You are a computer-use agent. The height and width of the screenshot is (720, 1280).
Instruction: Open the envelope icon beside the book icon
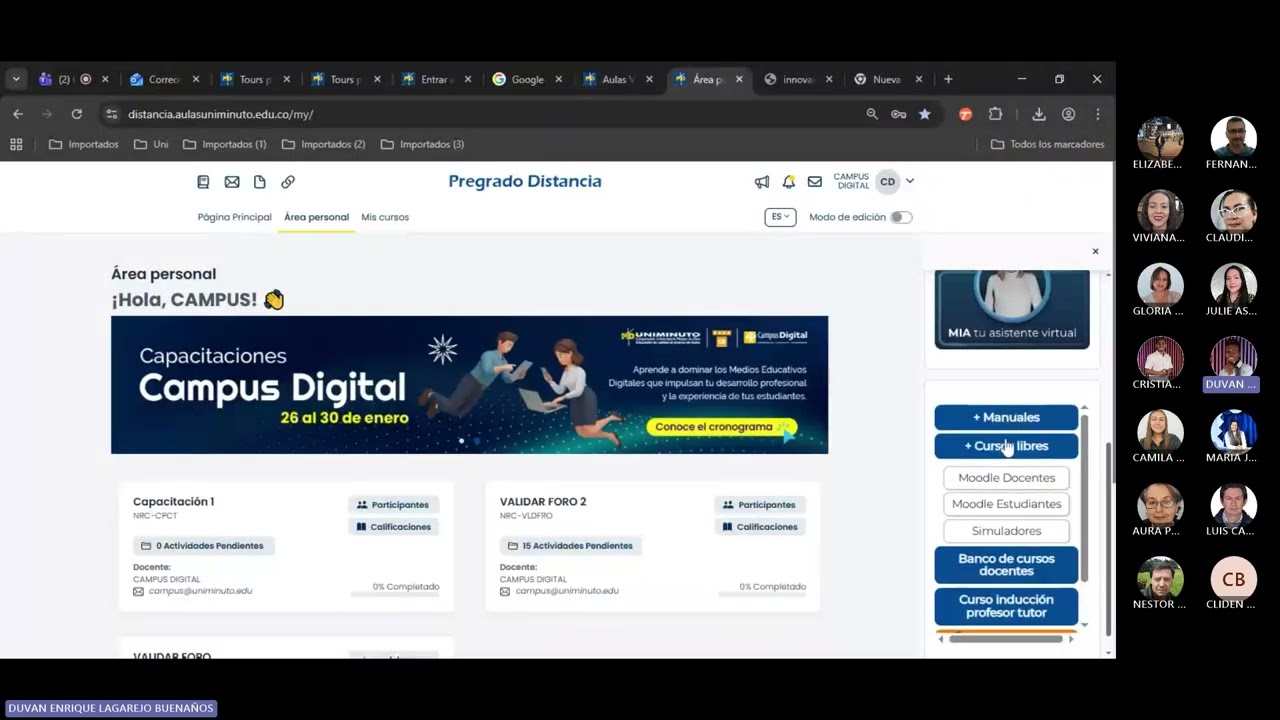[232, 182]
